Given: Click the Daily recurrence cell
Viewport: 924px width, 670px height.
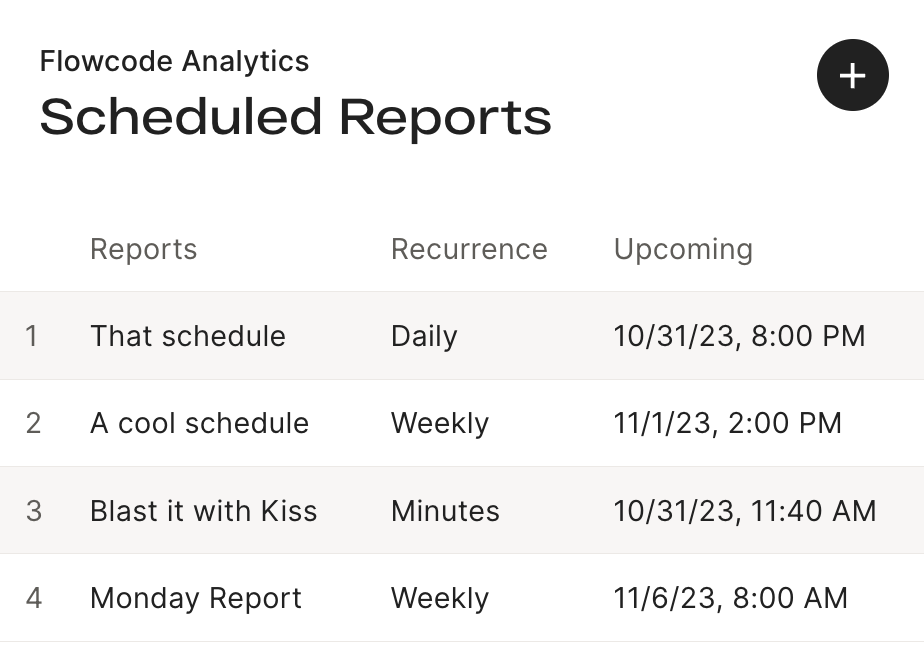Looking at the screenshot, I should (x=424, y=336).
